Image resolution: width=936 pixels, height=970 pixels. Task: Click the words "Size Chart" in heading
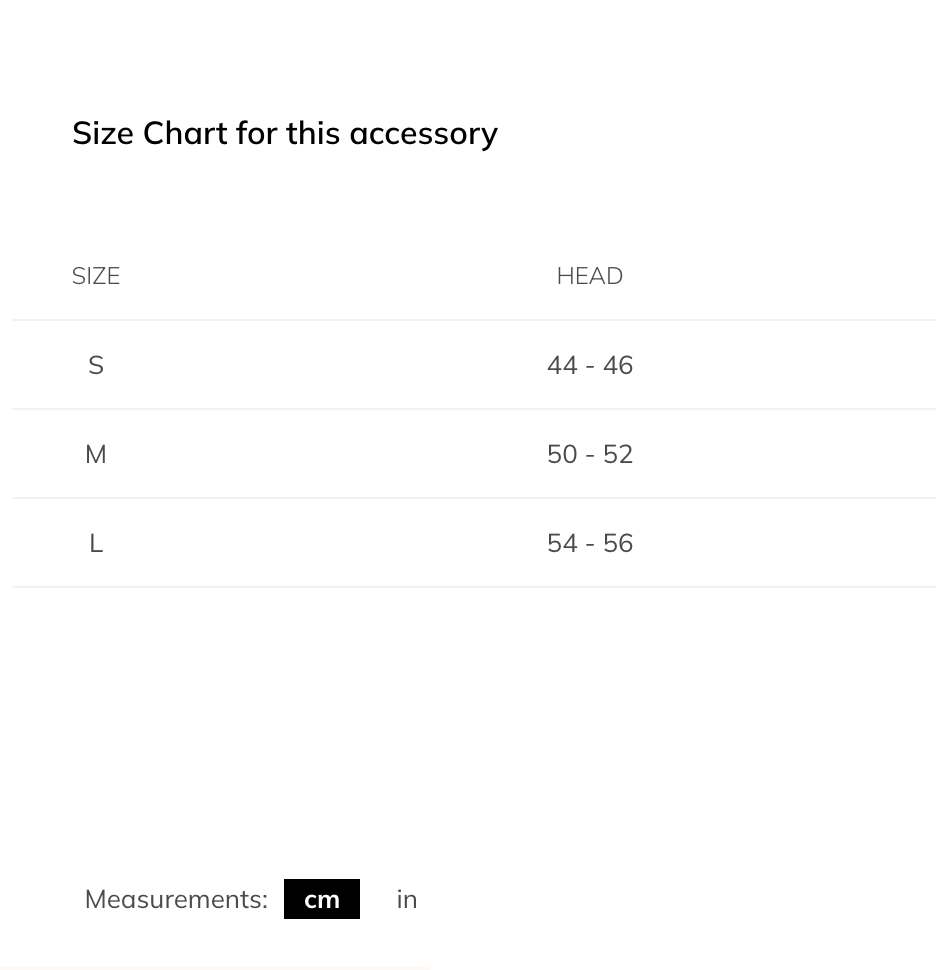pos(150,133)
